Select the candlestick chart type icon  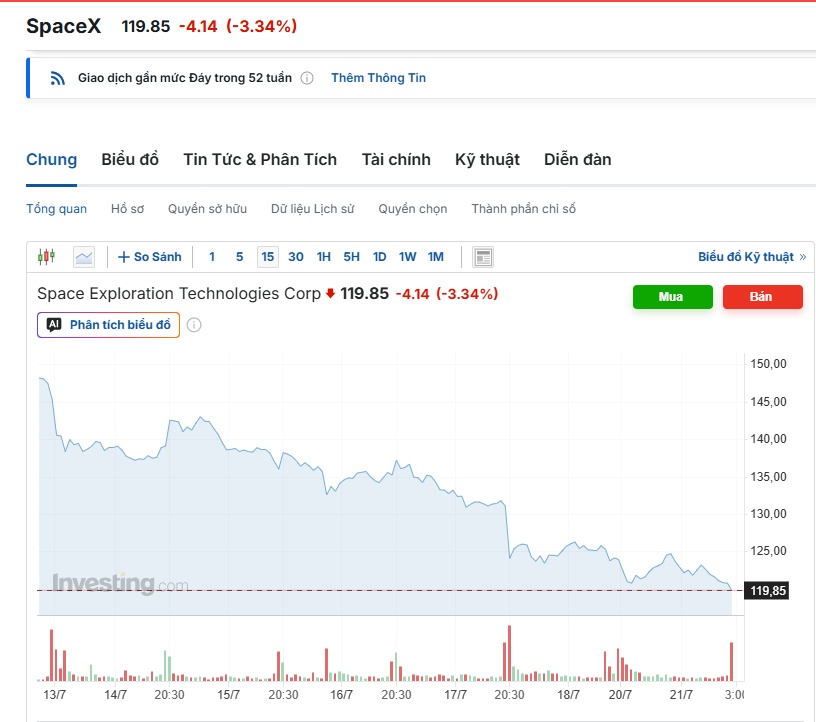tap(46, 257)
